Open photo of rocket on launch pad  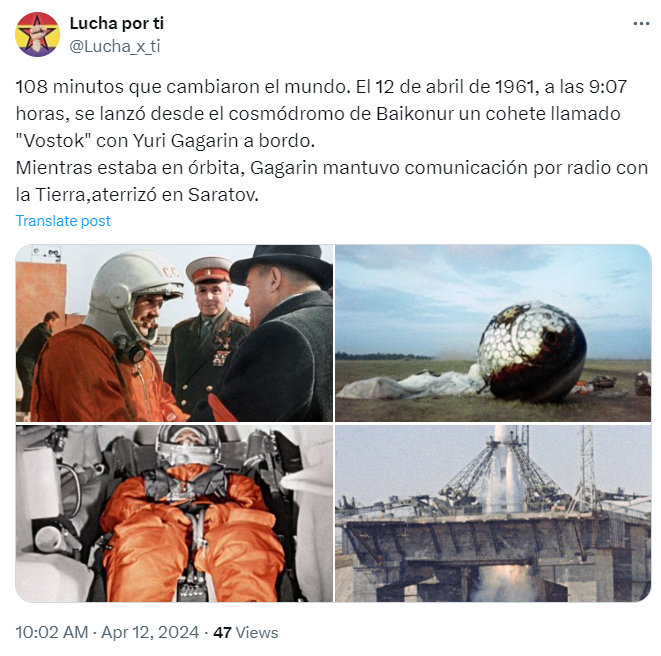tap(493, 513)
